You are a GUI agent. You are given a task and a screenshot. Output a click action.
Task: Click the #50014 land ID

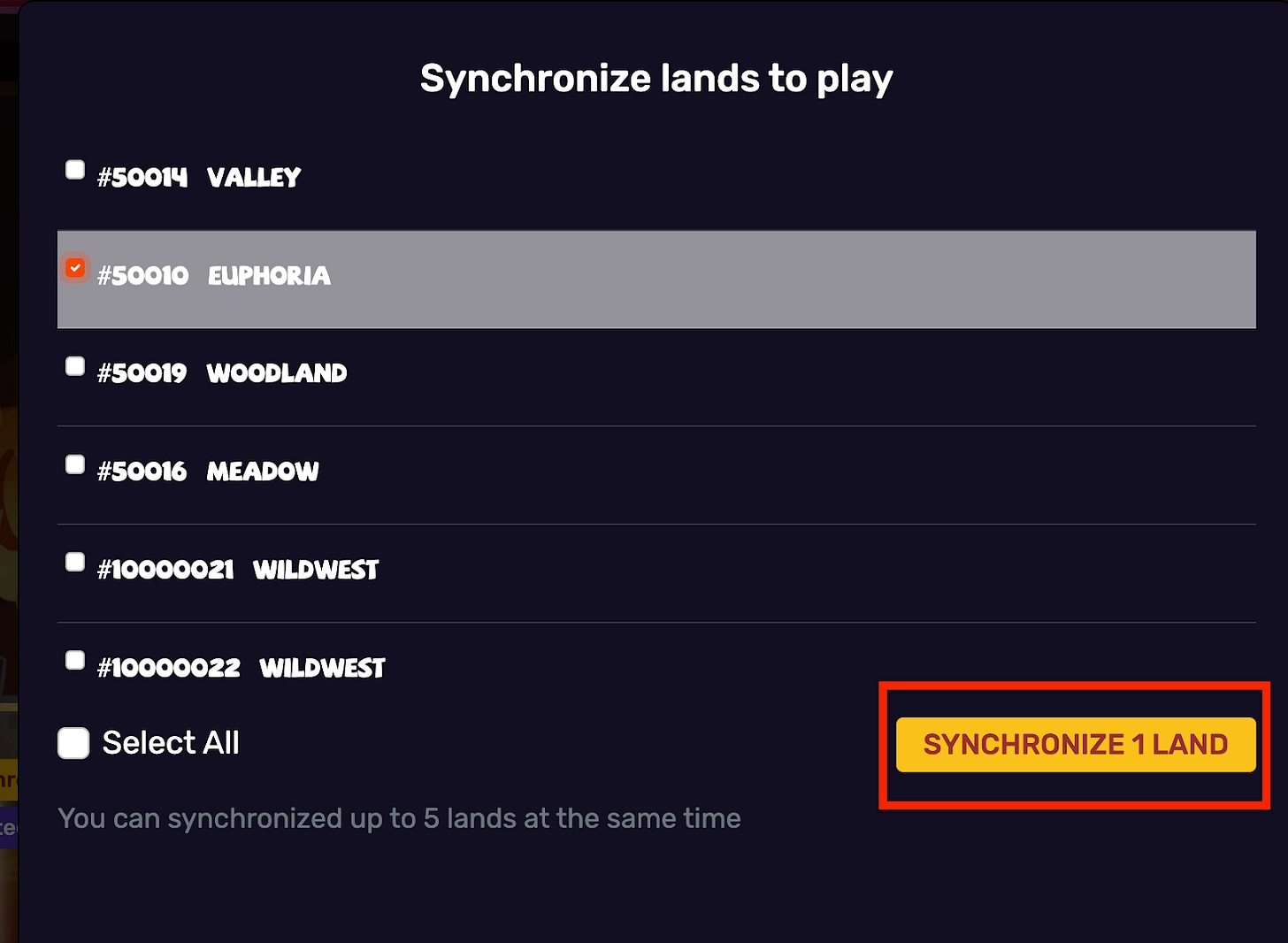point(142,178)
